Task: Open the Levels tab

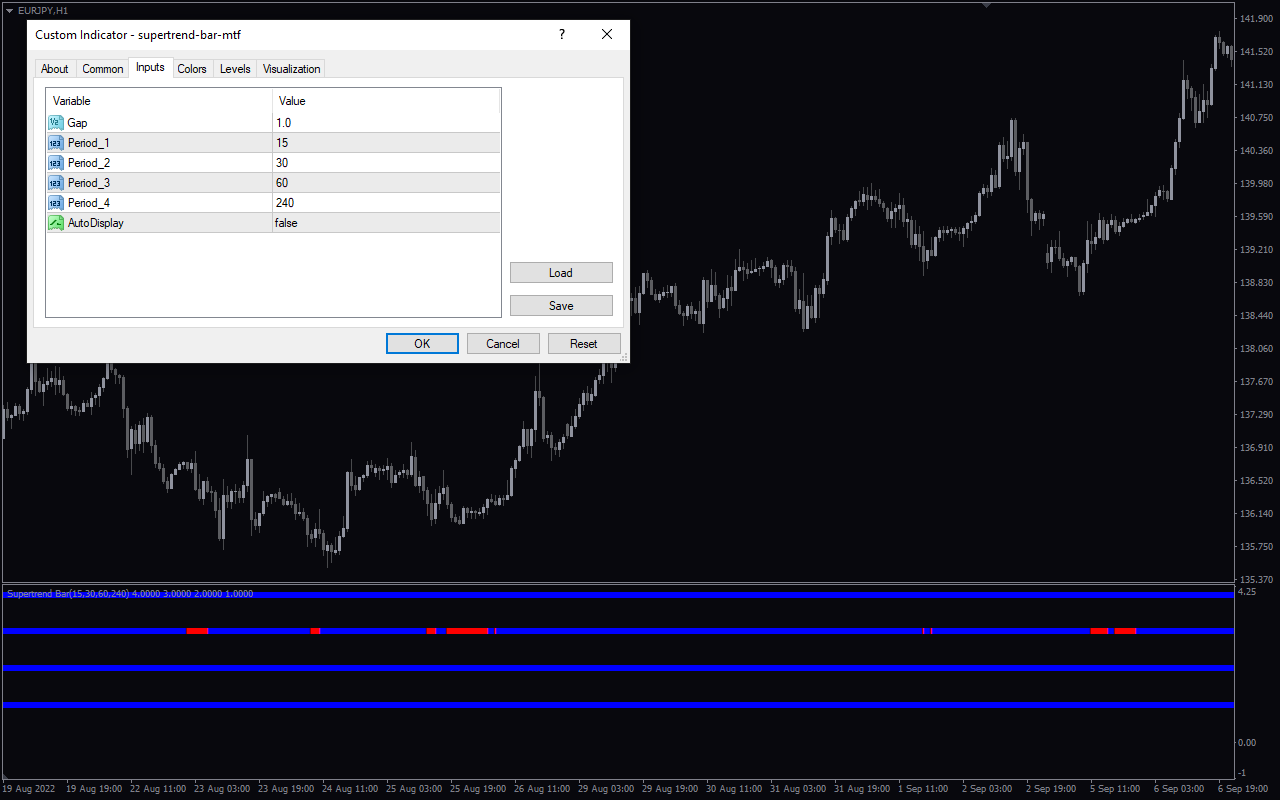Action: click(x=235, y=69)
